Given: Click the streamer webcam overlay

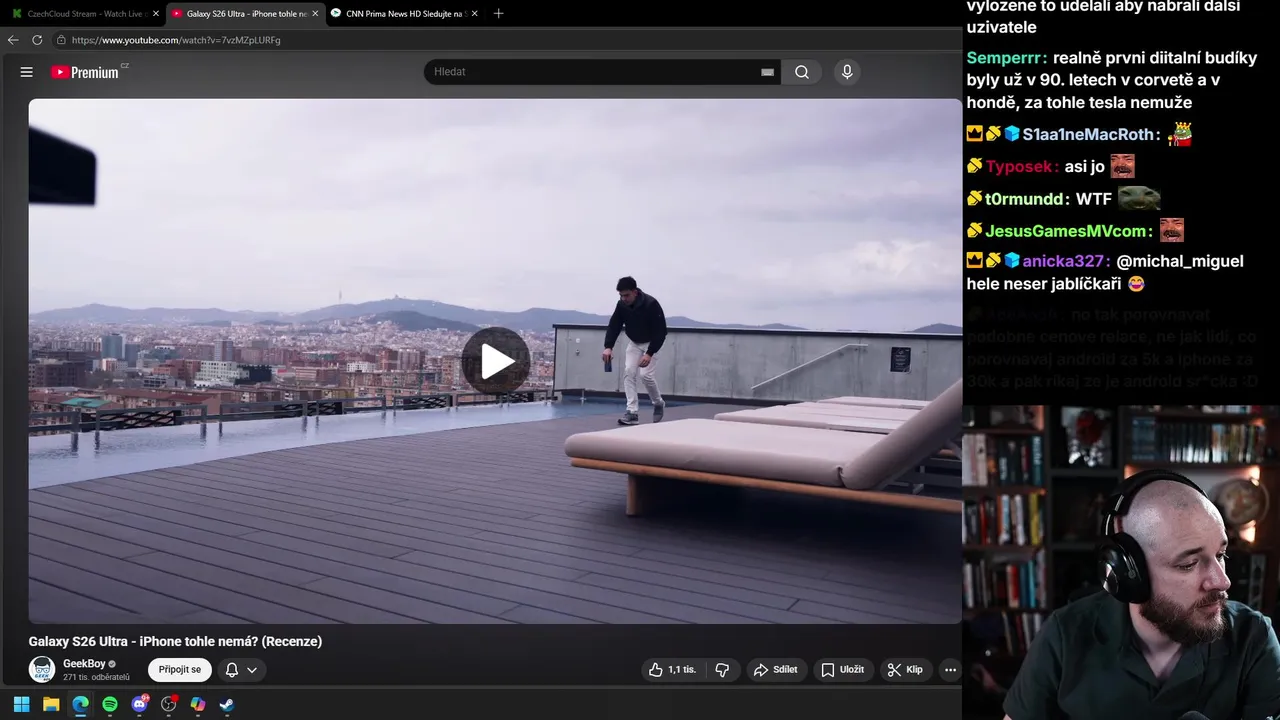Looking at the screenshot, I should coord(1121,562).
